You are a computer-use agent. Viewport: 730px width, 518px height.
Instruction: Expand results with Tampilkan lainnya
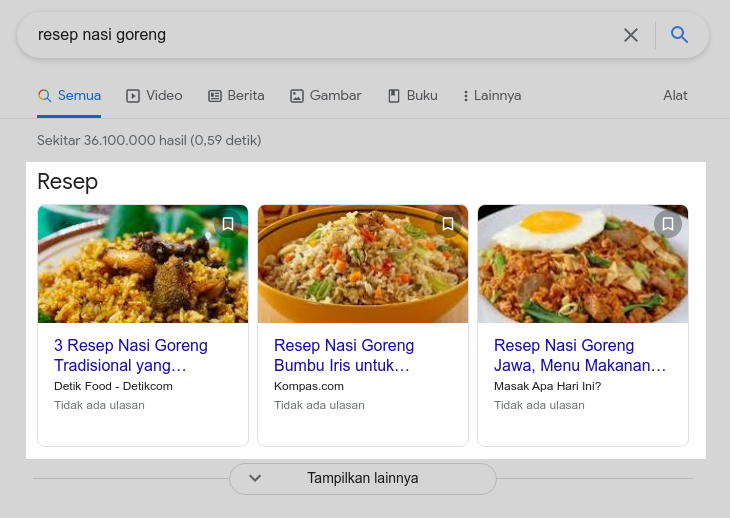(363, 478)
